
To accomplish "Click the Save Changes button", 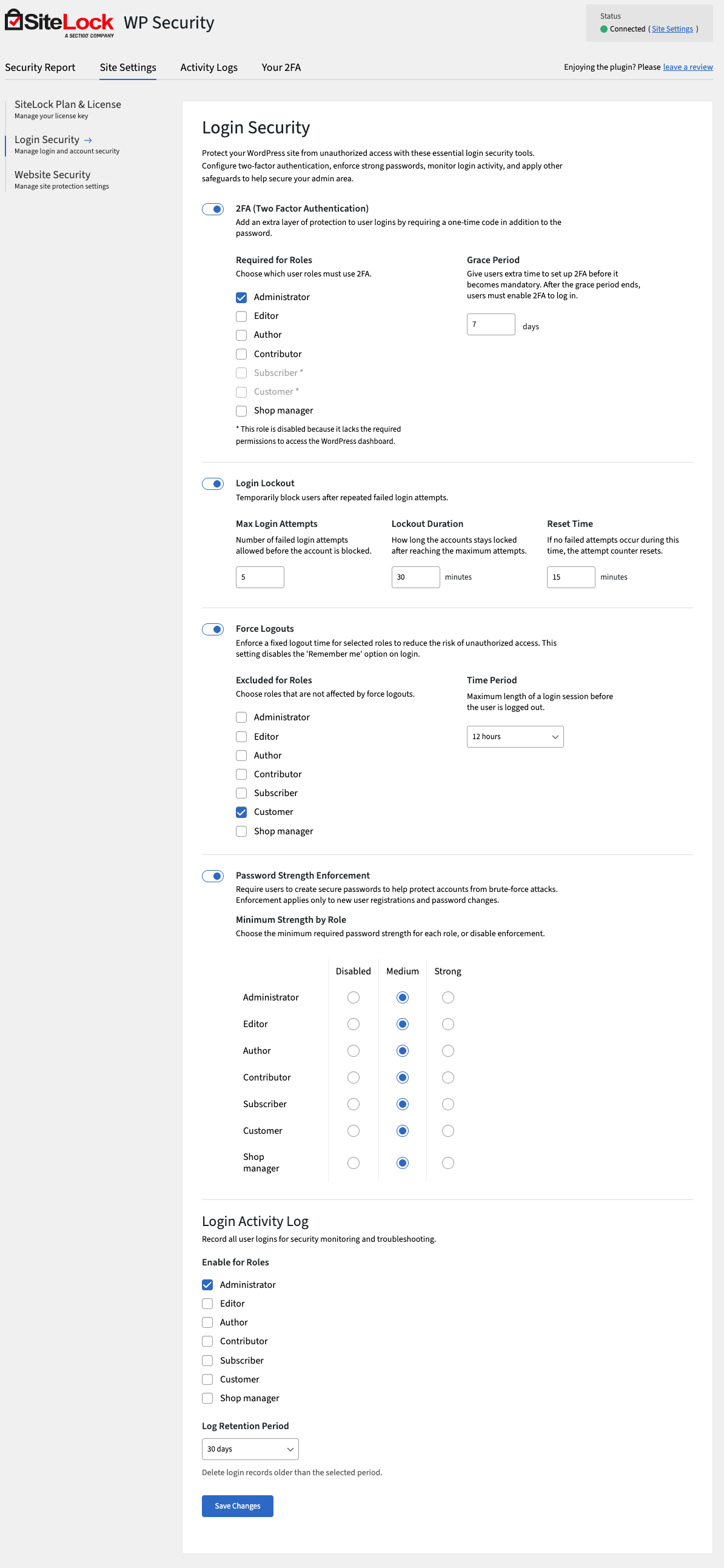I will (x=238, y=1506).
